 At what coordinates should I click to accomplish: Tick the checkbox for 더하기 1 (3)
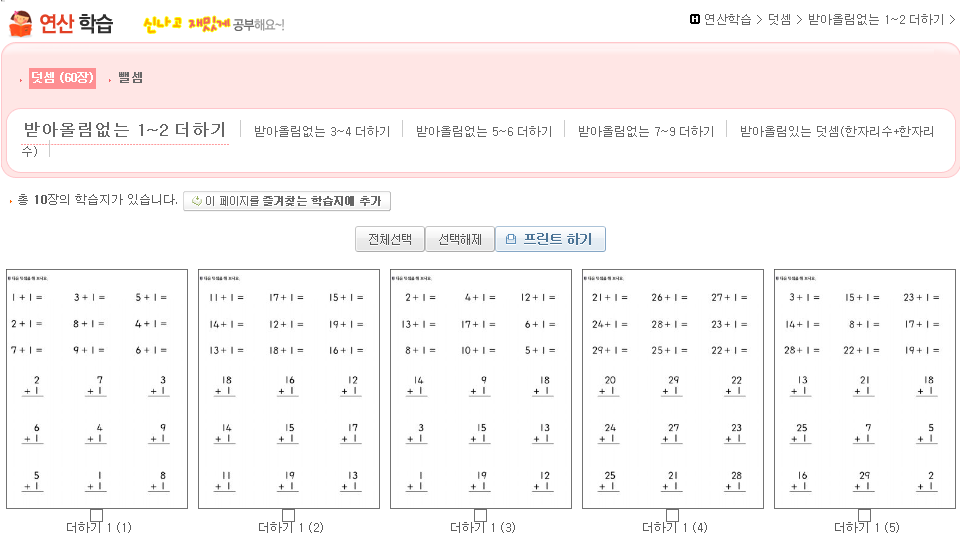tap(480, 515)
